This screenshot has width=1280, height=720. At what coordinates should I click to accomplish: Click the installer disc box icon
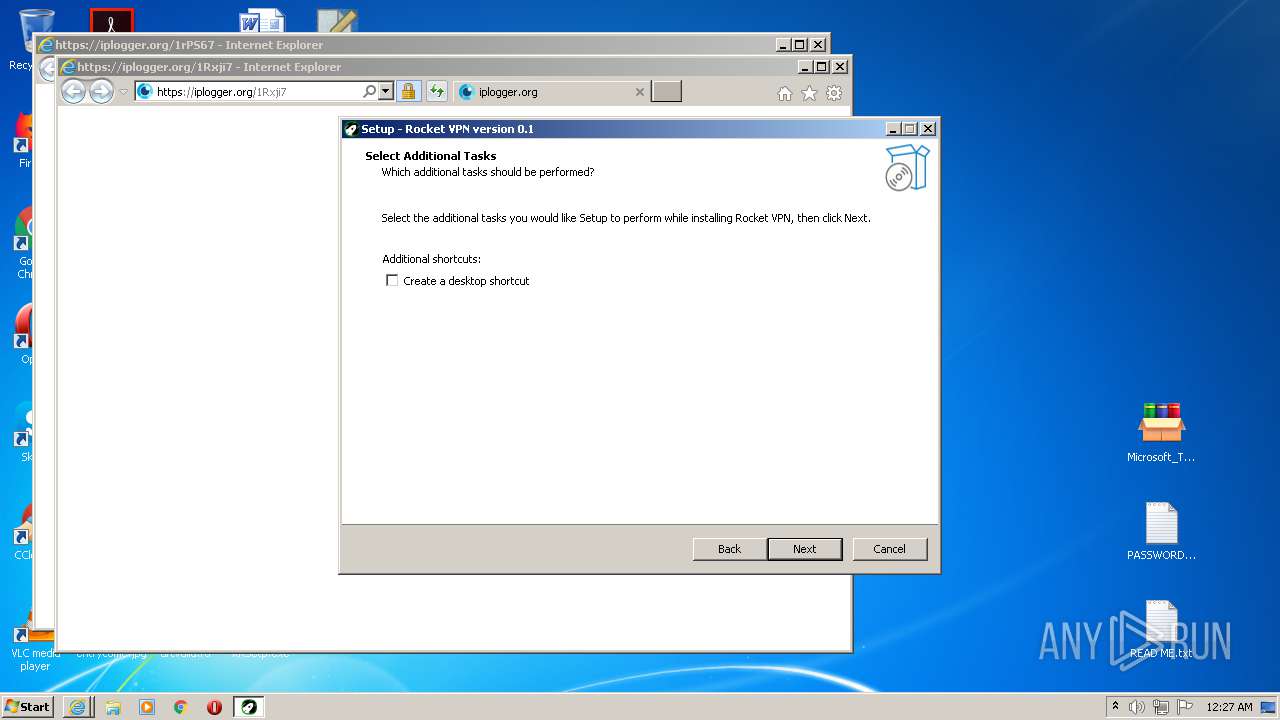point(907,168)
